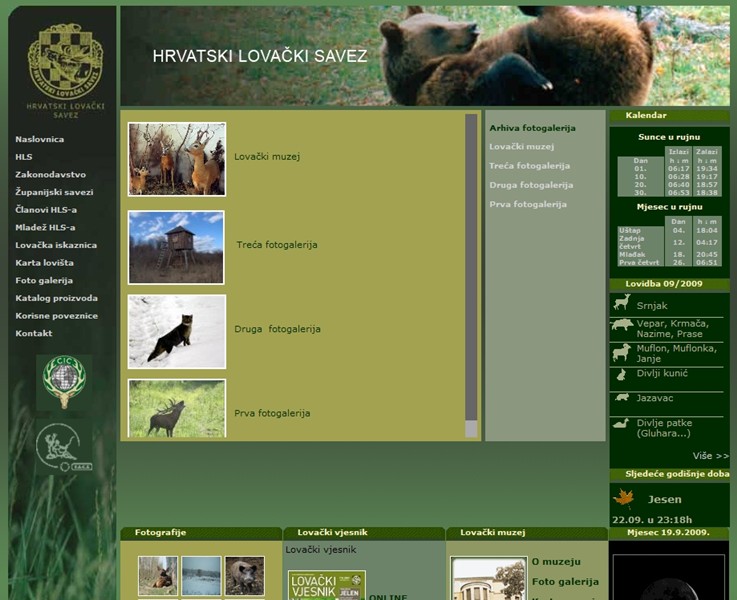This screenshot has height=600, width=737.
Task: Open Zakonodavstvo in the sidebar
Action: pyautogui.click(x=50, y=174)
